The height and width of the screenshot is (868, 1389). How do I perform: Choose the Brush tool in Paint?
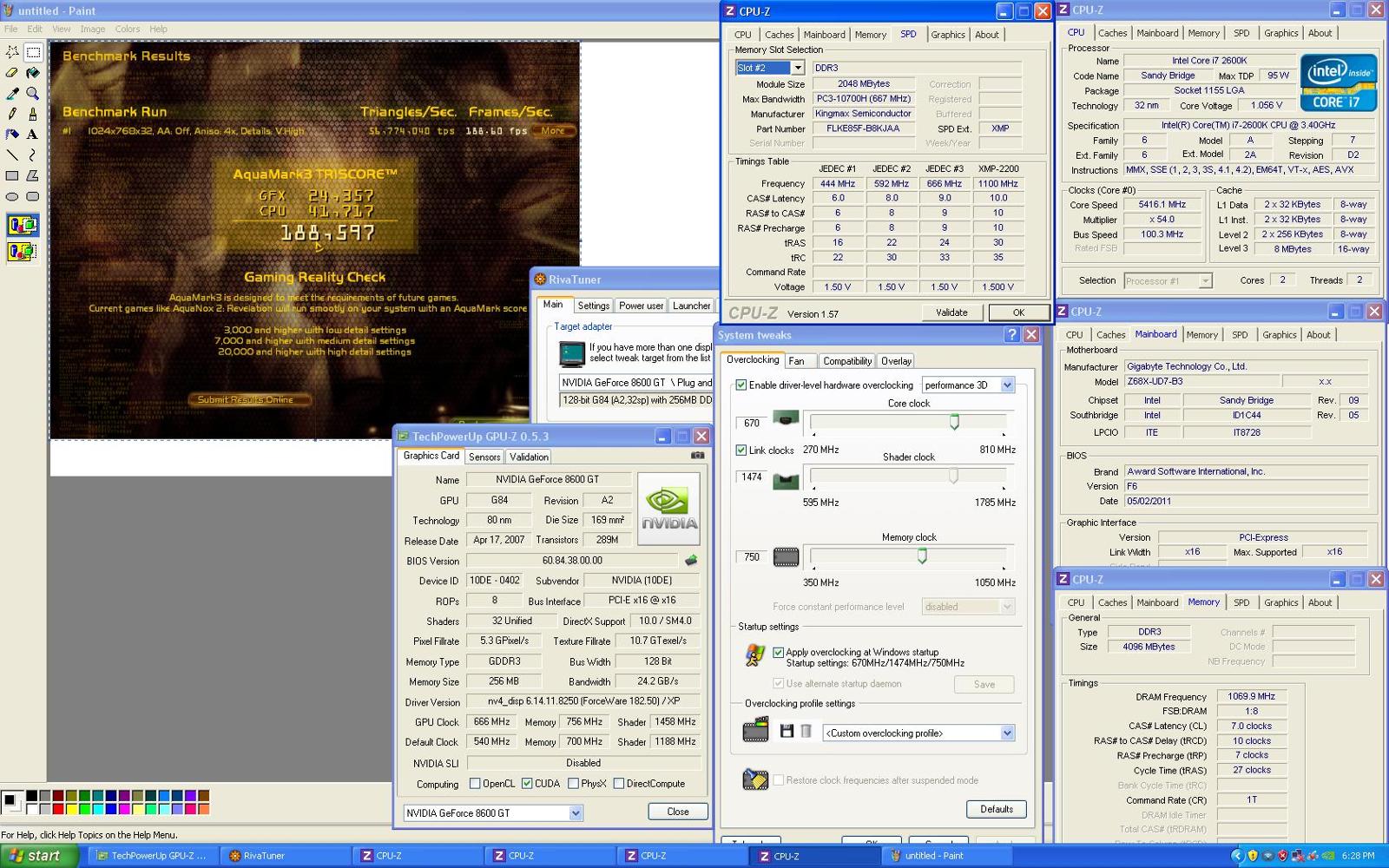point(33,114)
